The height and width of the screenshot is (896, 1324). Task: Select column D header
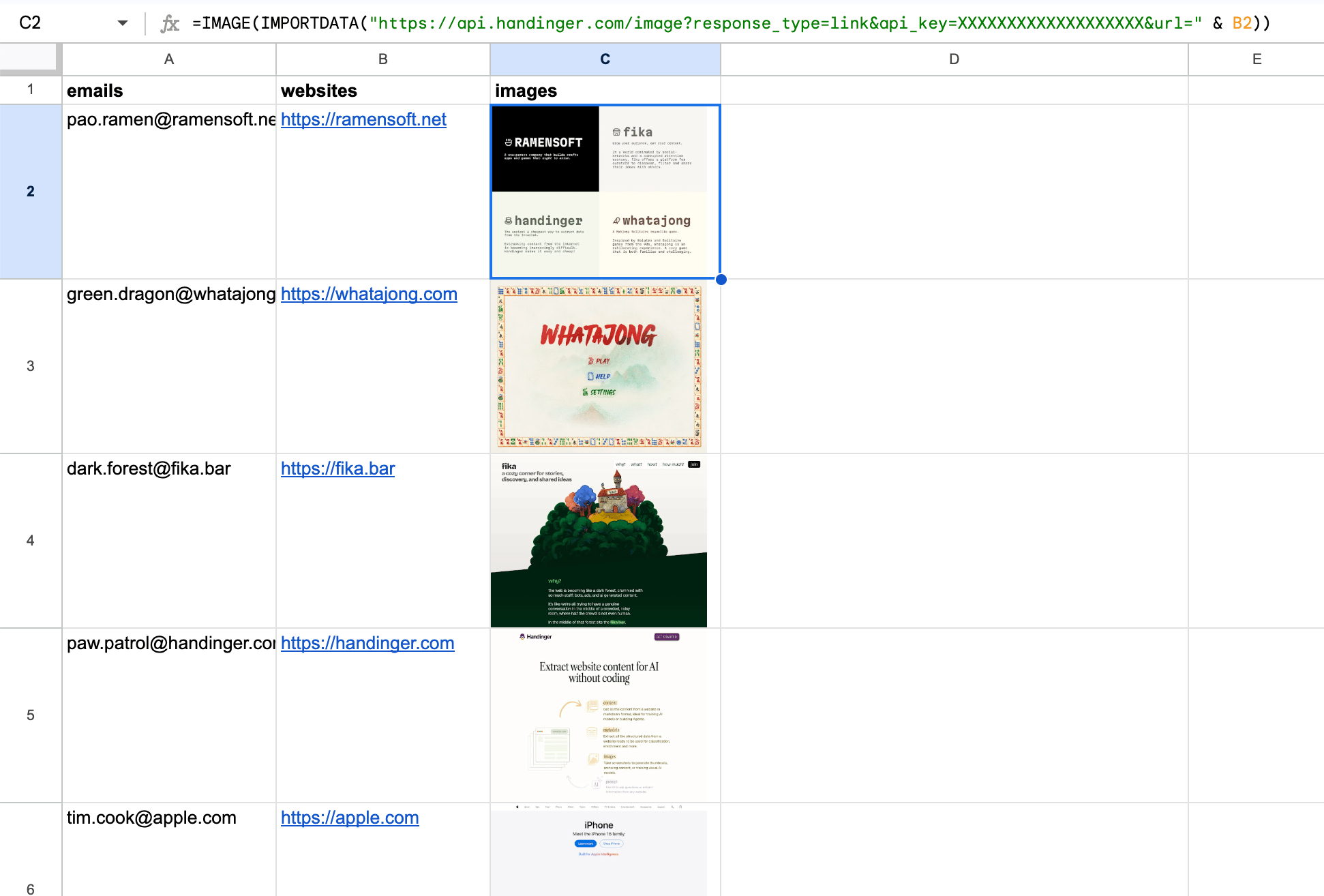954,59
